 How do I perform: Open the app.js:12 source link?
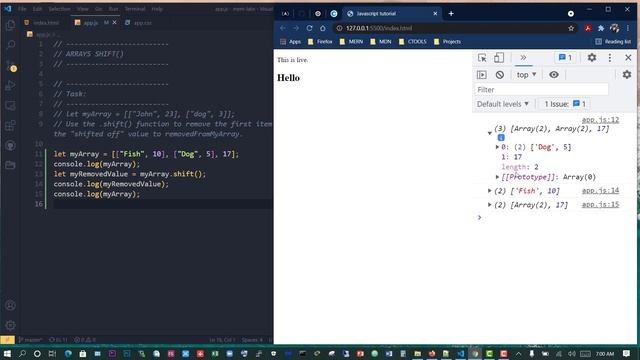coord(600,120)
